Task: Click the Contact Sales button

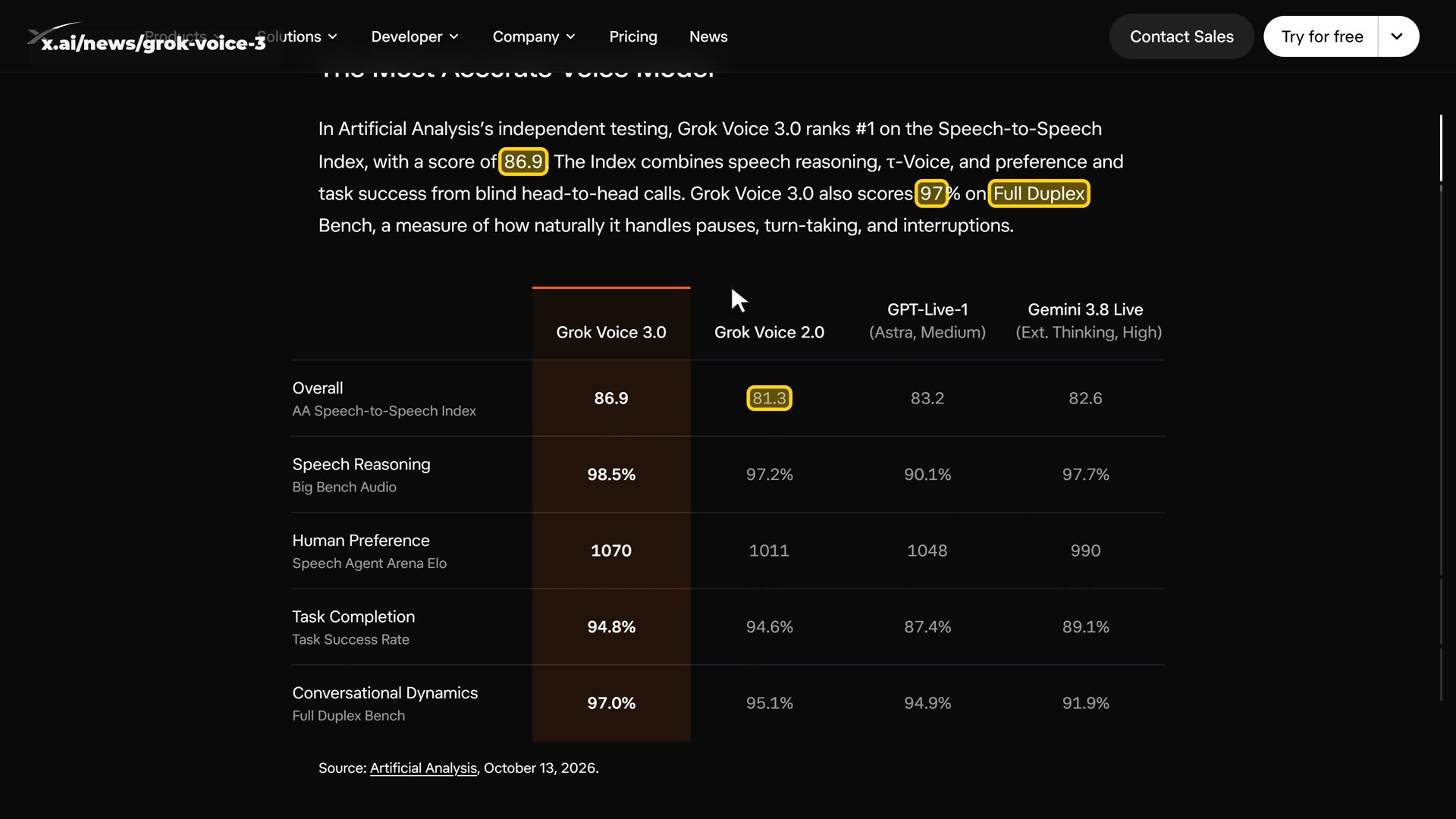Action: pyautogui.click(x=1181, y=36)
